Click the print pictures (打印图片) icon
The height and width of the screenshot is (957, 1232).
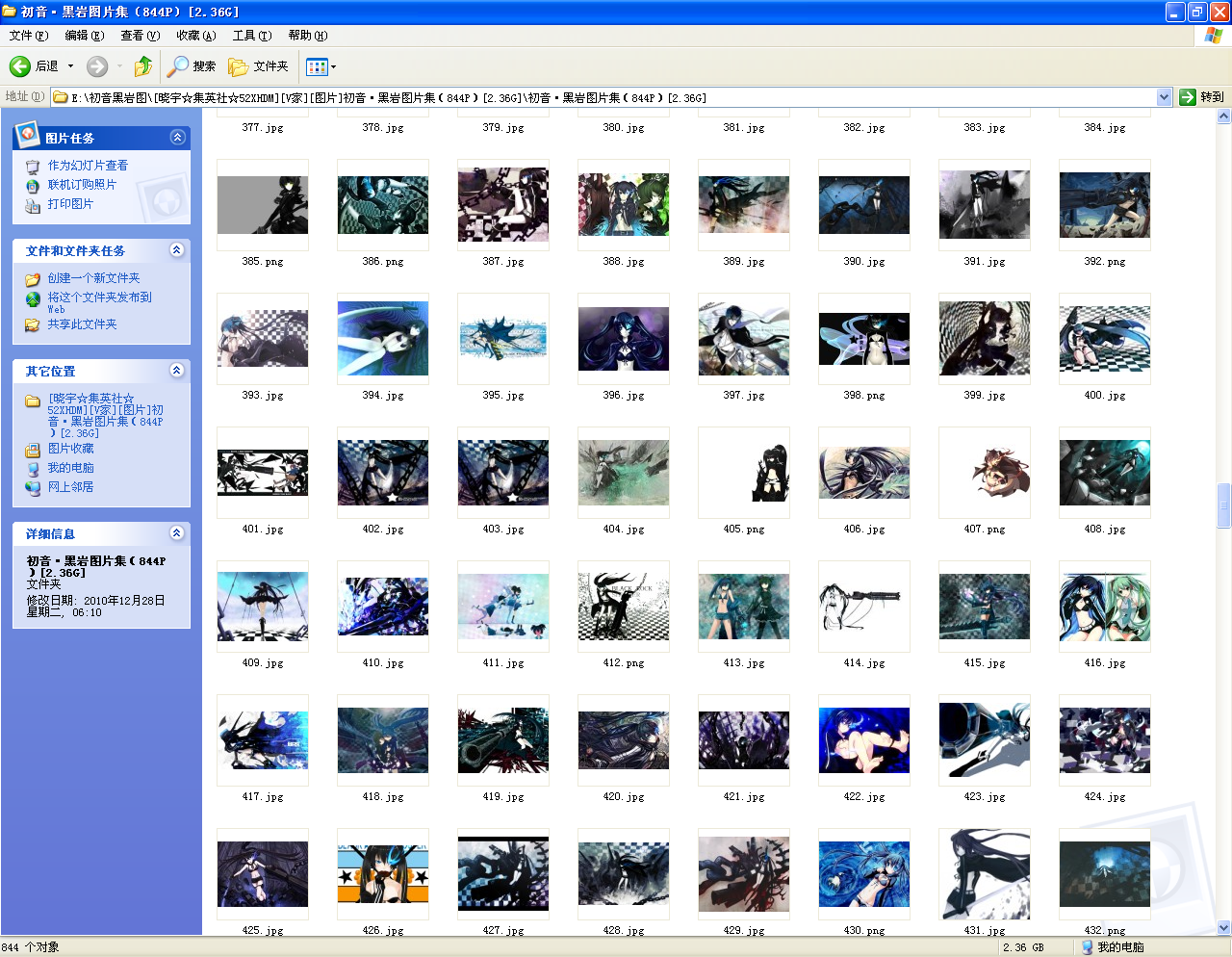[33, 204]
